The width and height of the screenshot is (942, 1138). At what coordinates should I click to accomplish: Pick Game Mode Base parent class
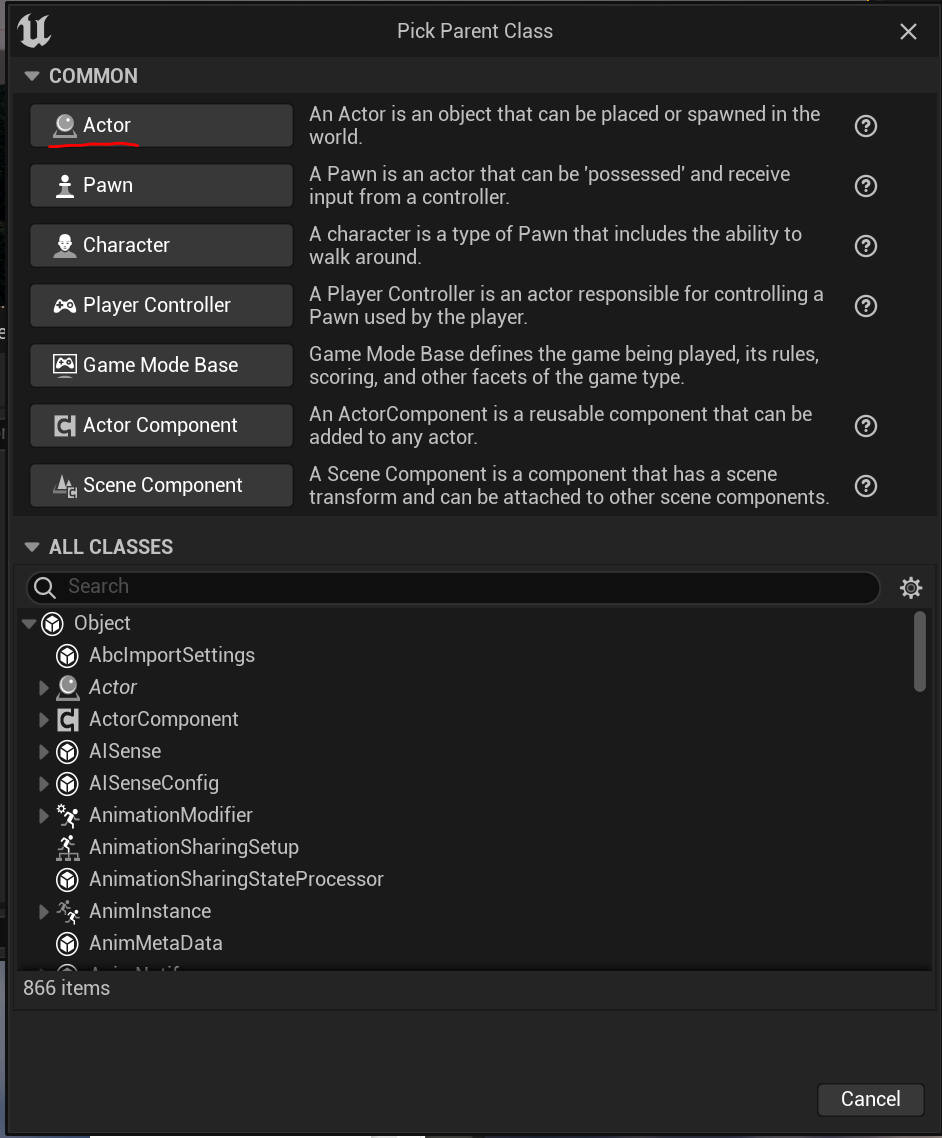point(161,365)
